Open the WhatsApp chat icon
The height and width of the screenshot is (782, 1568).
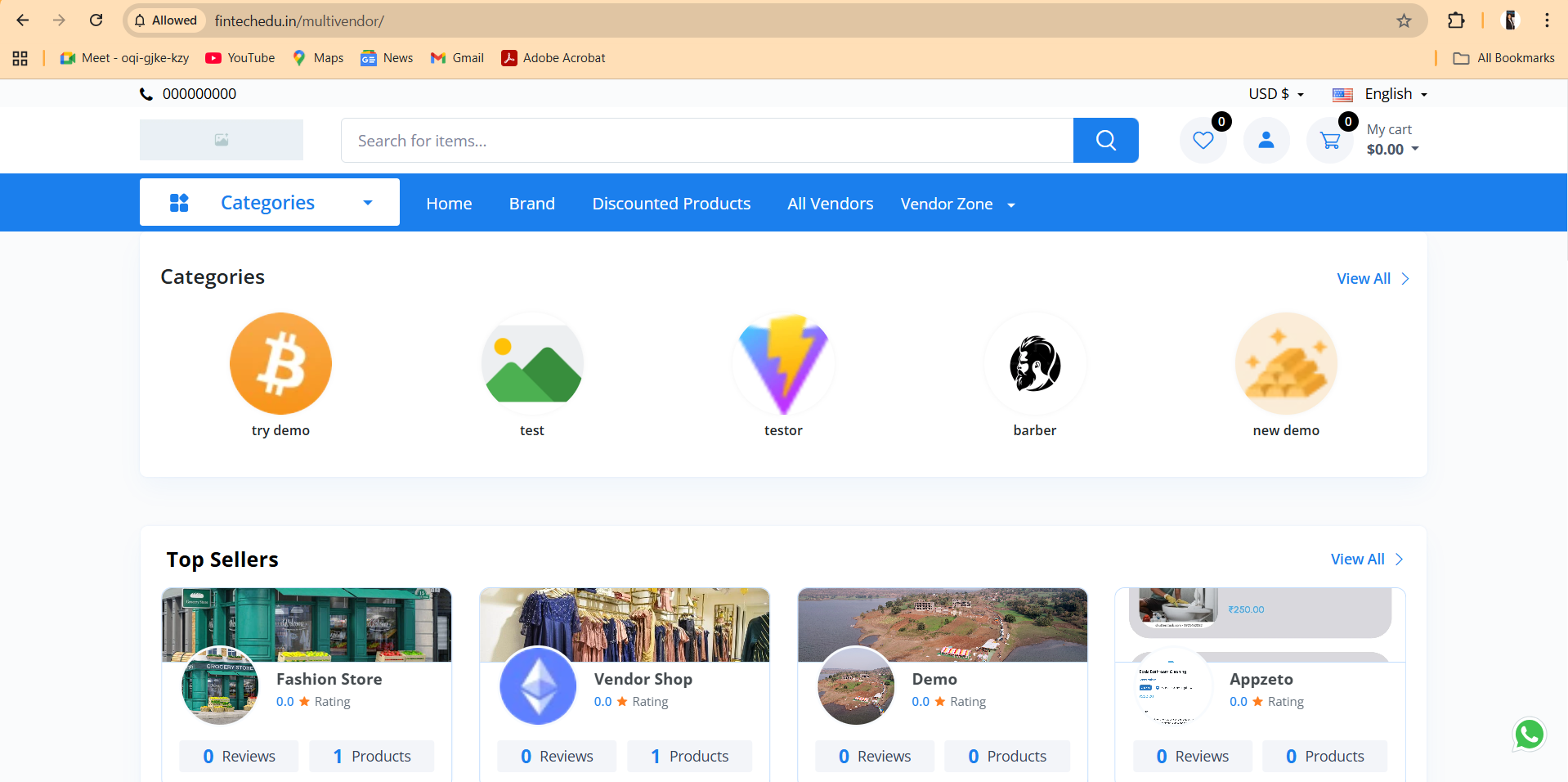click(1529, 735)
